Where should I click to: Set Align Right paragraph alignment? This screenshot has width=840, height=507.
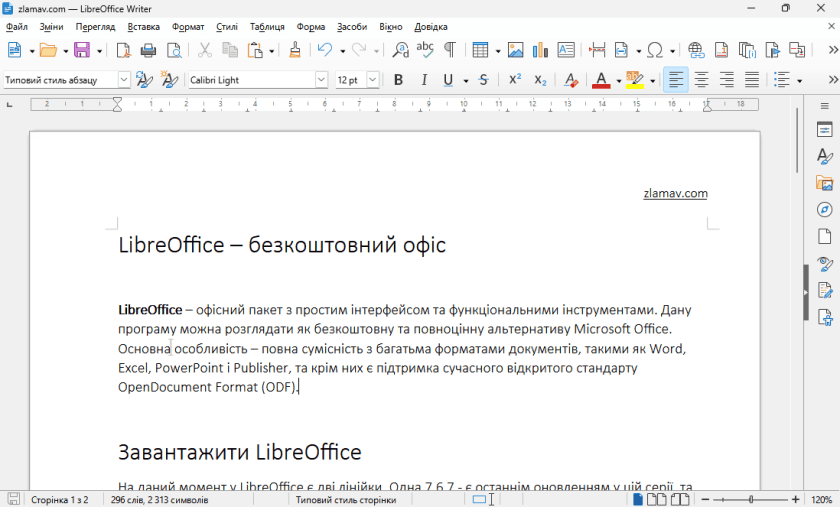(x=726, y=80)
